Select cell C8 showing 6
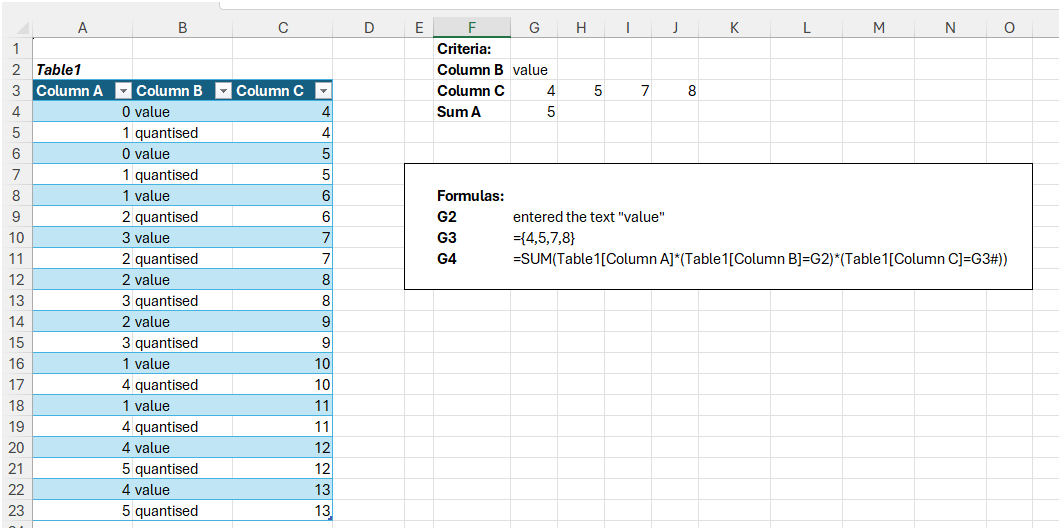 point(283,196)
